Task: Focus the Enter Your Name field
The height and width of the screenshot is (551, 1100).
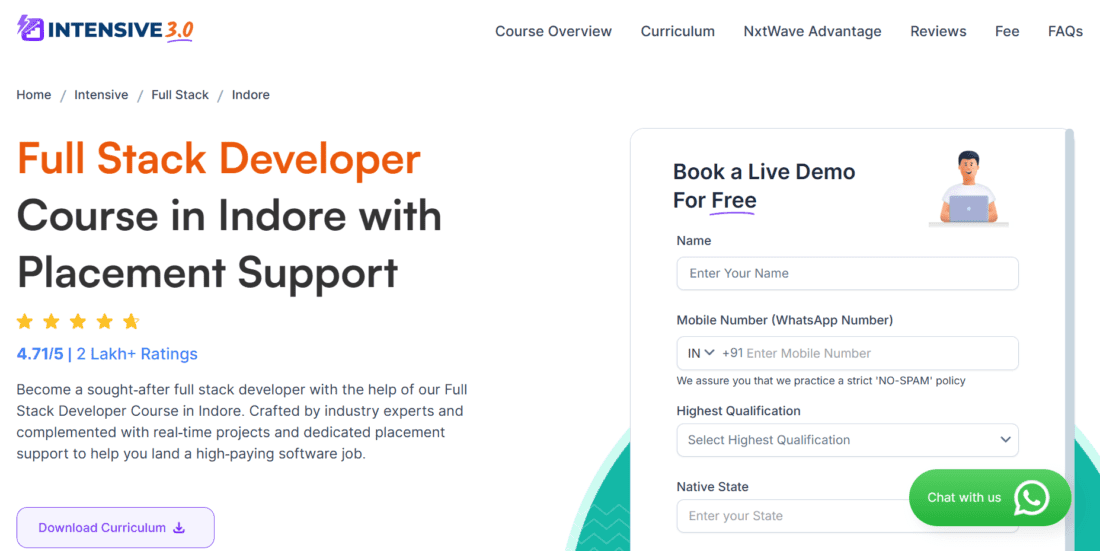Action: (x=846, y=273)
